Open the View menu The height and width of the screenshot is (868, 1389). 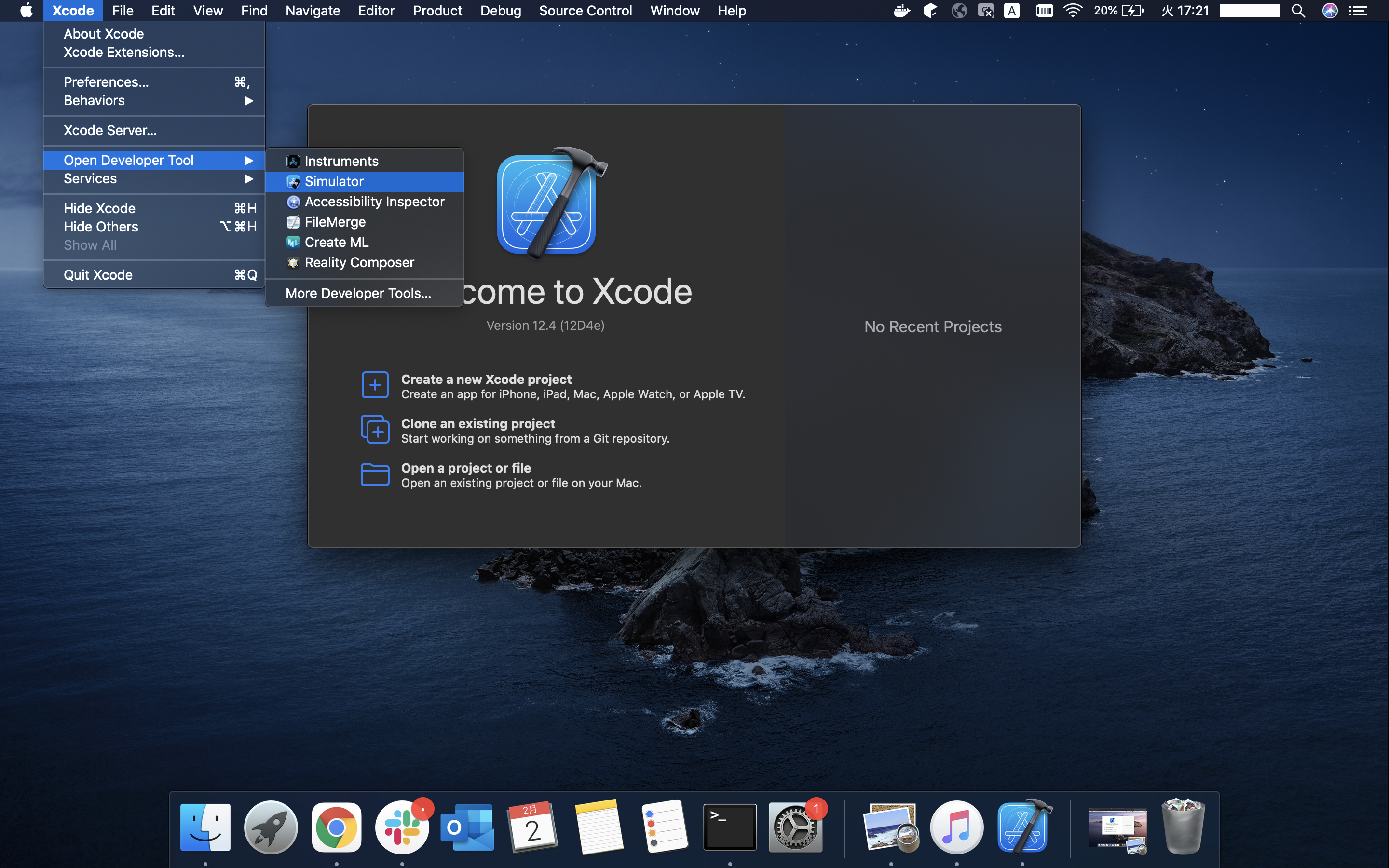[208, 10]
